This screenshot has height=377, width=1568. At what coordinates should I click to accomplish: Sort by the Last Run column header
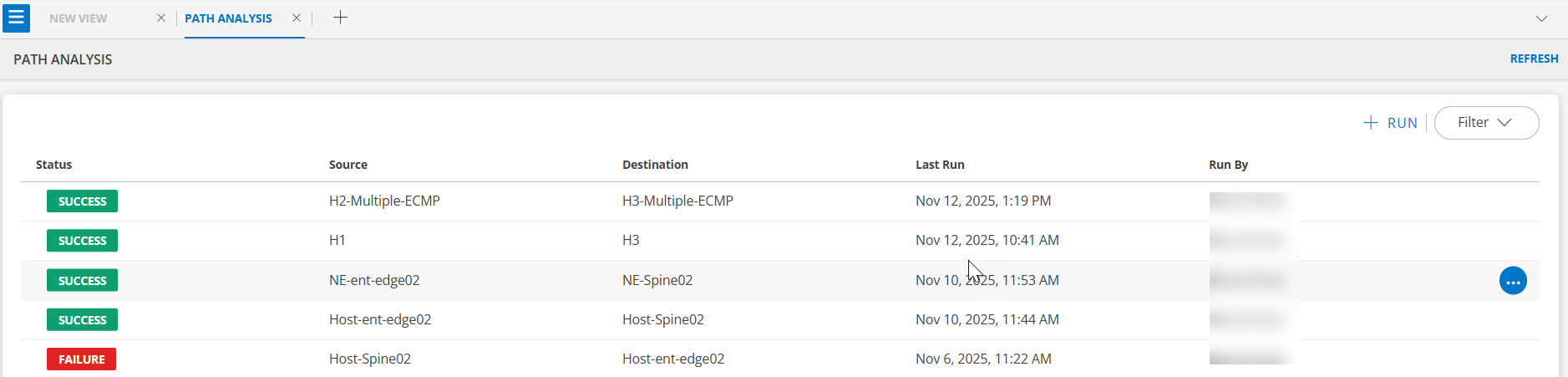[940, 165]
